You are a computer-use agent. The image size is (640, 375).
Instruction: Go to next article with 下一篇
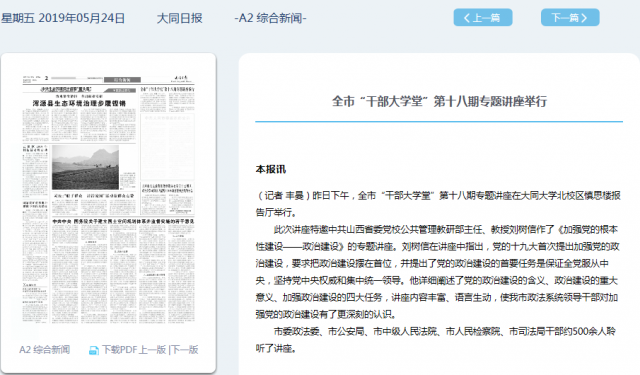(x=570, y=18)
